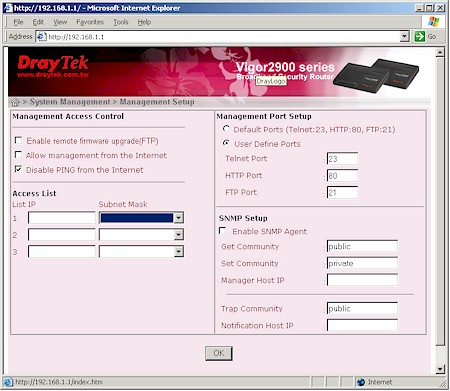Click the Windows flag logo
The height and width of the screenshot is (391, 450).
433,22
